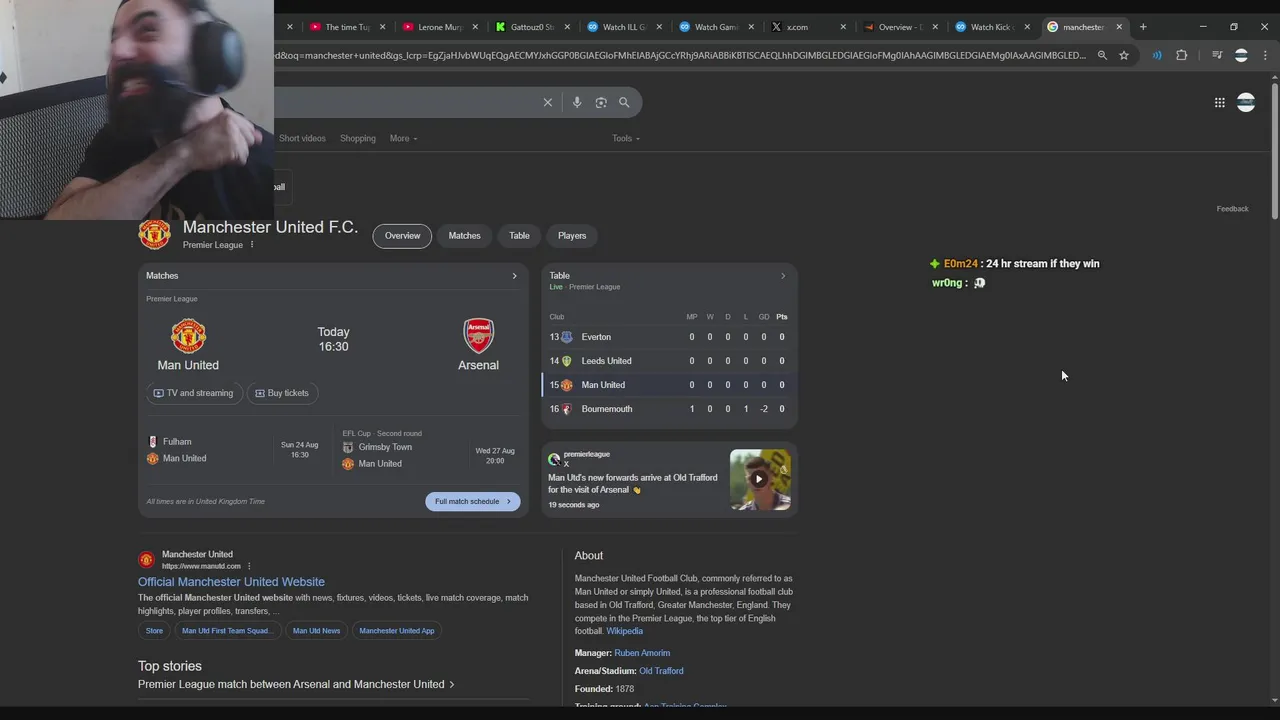The width and height of the screenshot is (1280, 720).
Task: Click the E0m24 chat username
Action: tap(961, 264)
